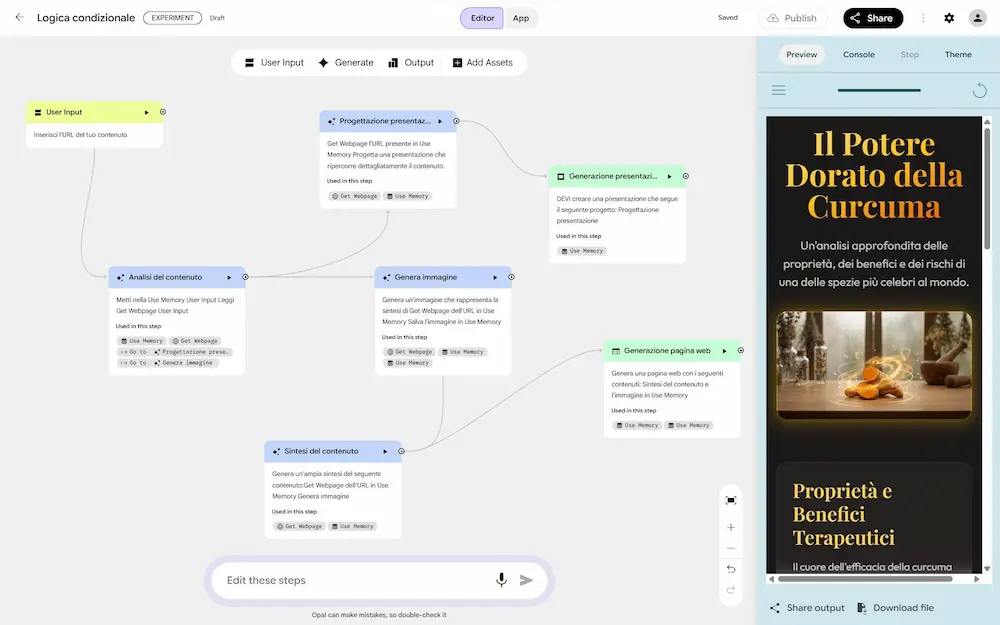Open the Console tab

(858, 54)
